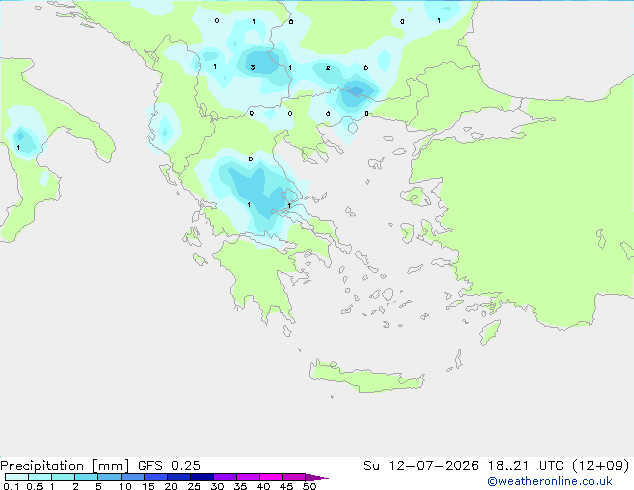The height and width of the screenshot is (490, 634).
Task: Click the above-50 arrow tip of legend
Action: 317,477
